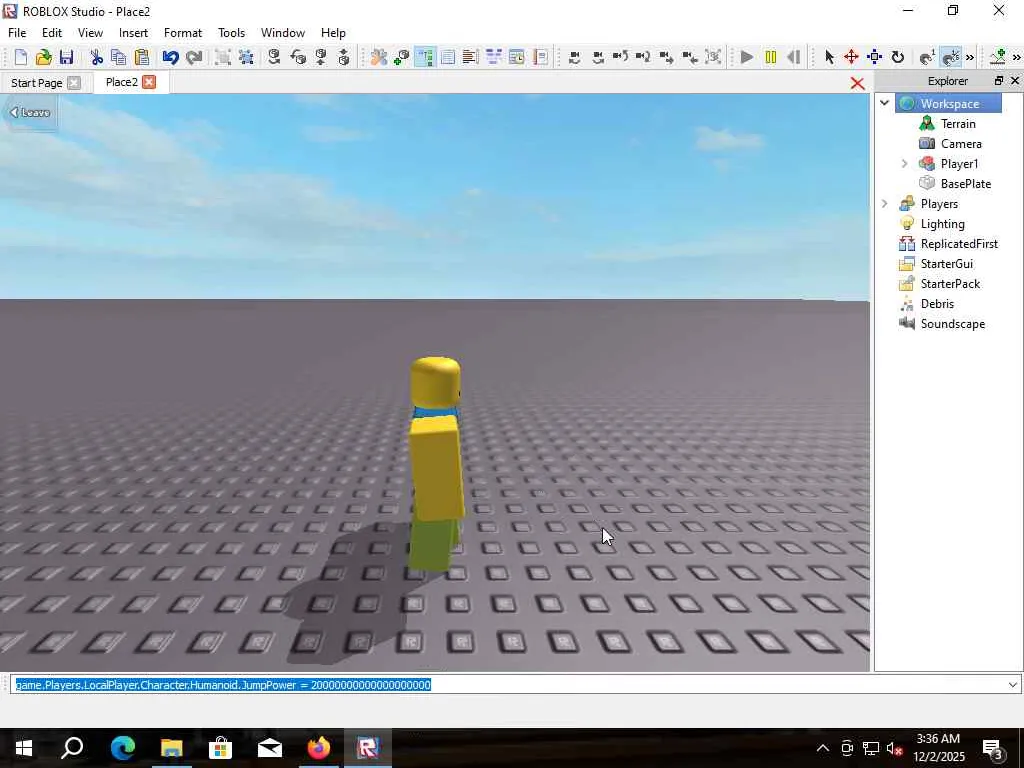Screen dimensions: 1024x768
Task: Open Firefox from the taskbar
Action: tap(319, 748)
